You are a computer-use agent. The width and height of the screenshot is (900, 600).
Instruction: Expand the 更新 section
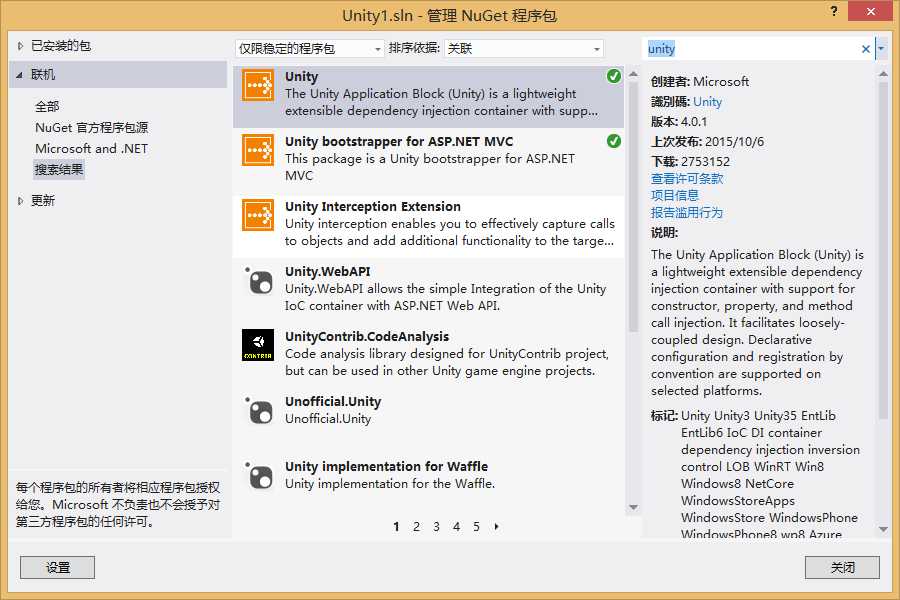coord(20,200)
